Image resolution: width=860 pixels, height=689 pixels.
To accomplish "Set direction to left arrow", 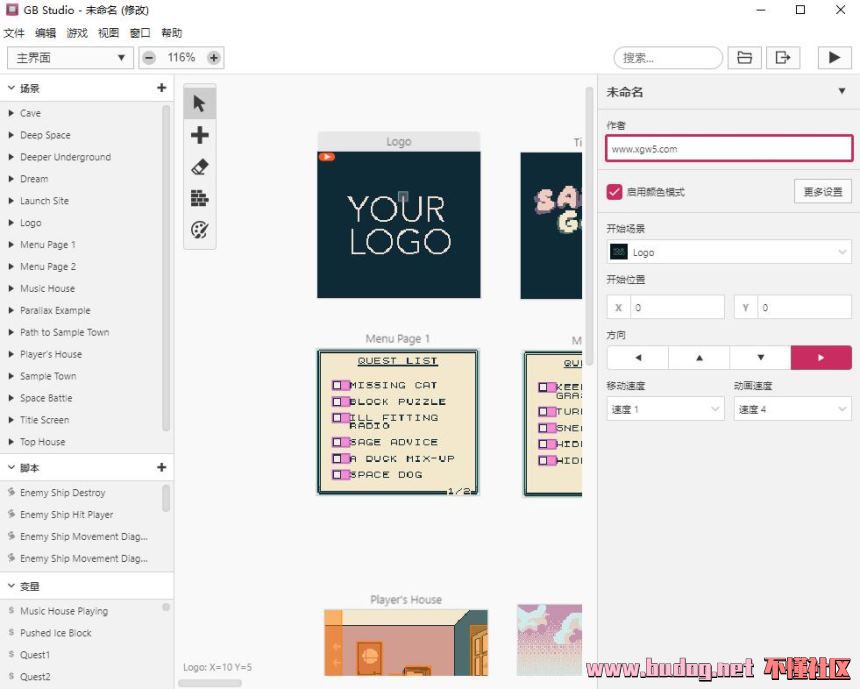I will pyautogui.click(x=637, y=357).
